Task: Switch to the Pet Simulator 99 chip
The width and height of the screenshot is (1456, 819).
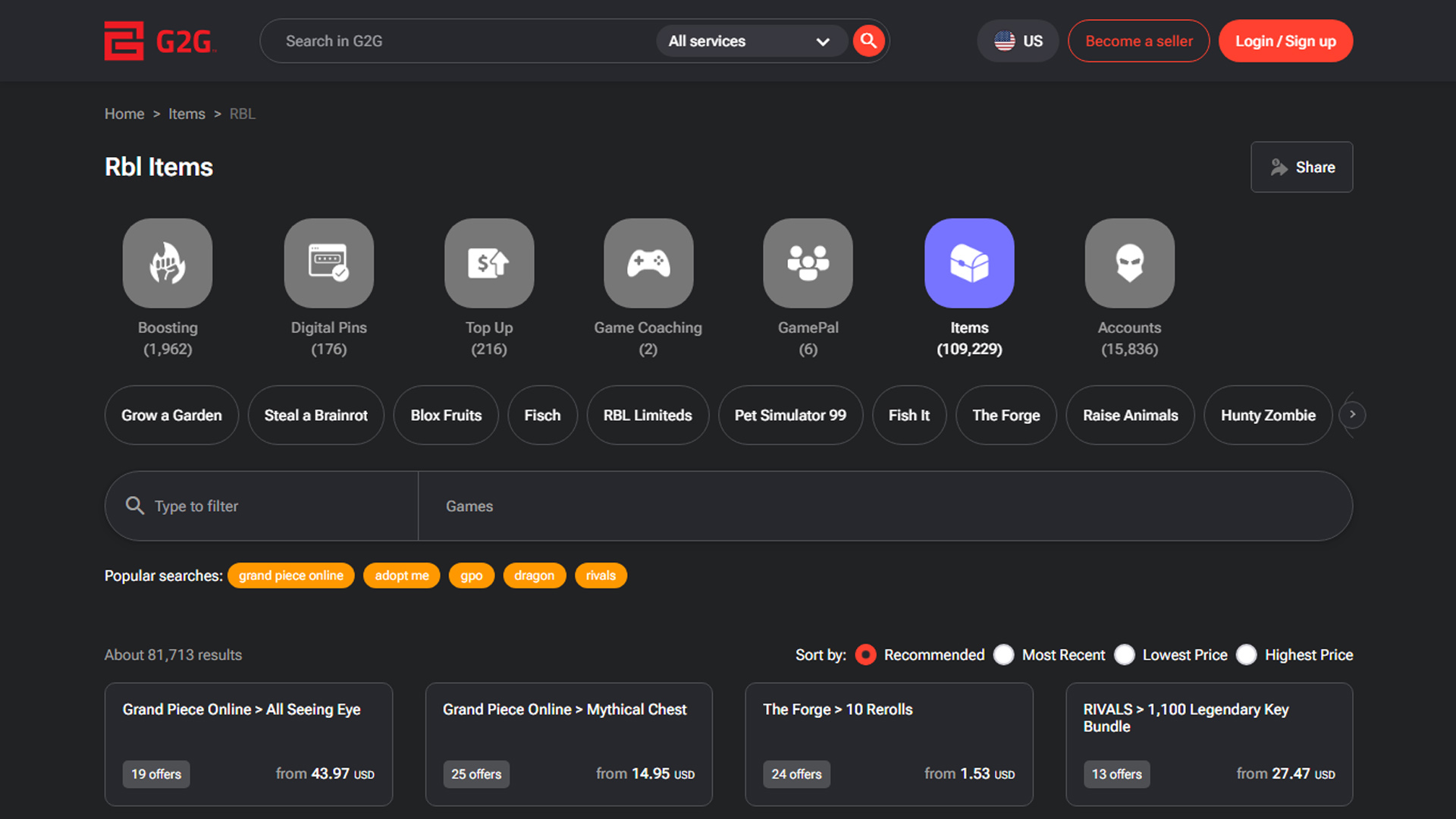Action: 790,415
